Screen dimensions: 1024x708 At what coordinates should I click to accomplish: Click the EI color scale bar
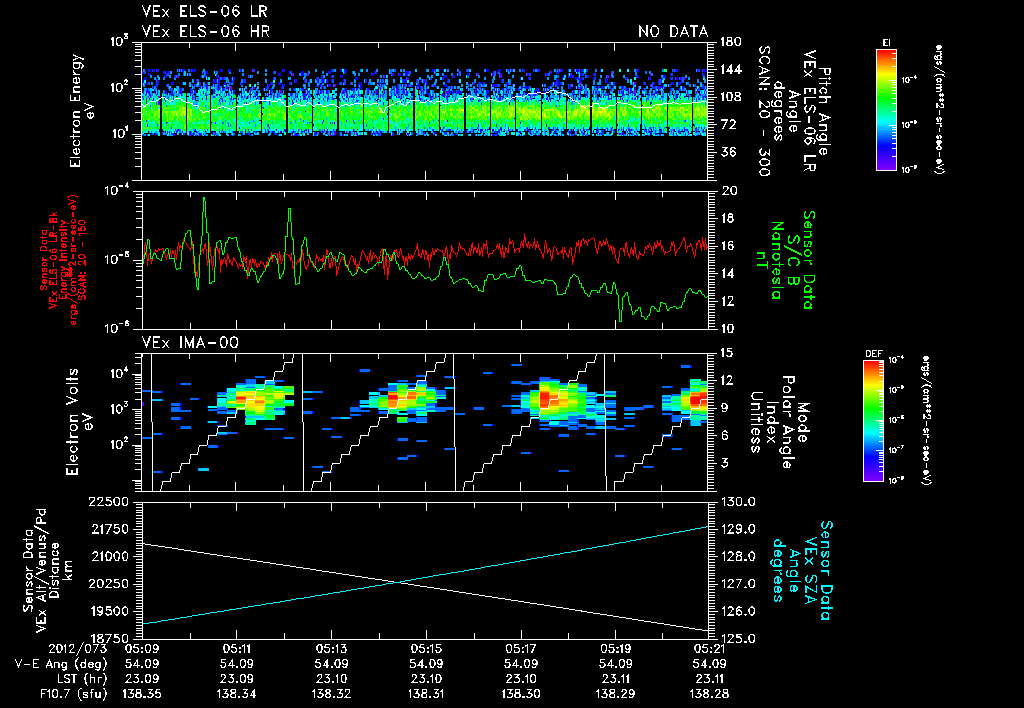(x=886, y=109)
